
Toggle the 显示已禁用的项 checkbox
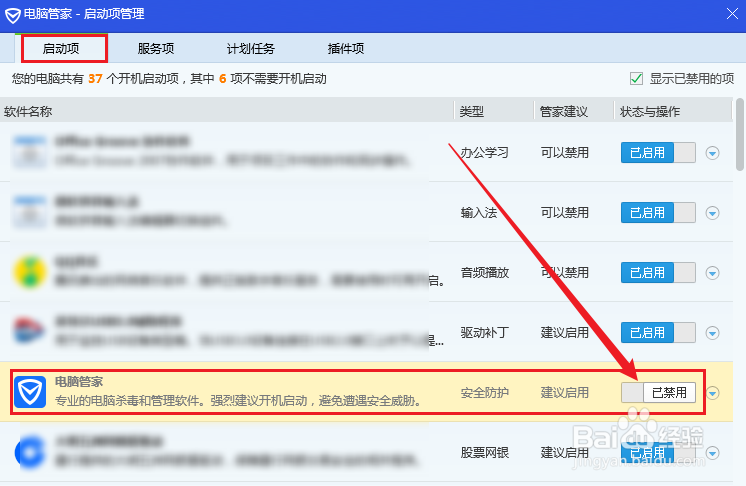coord(636,78)
